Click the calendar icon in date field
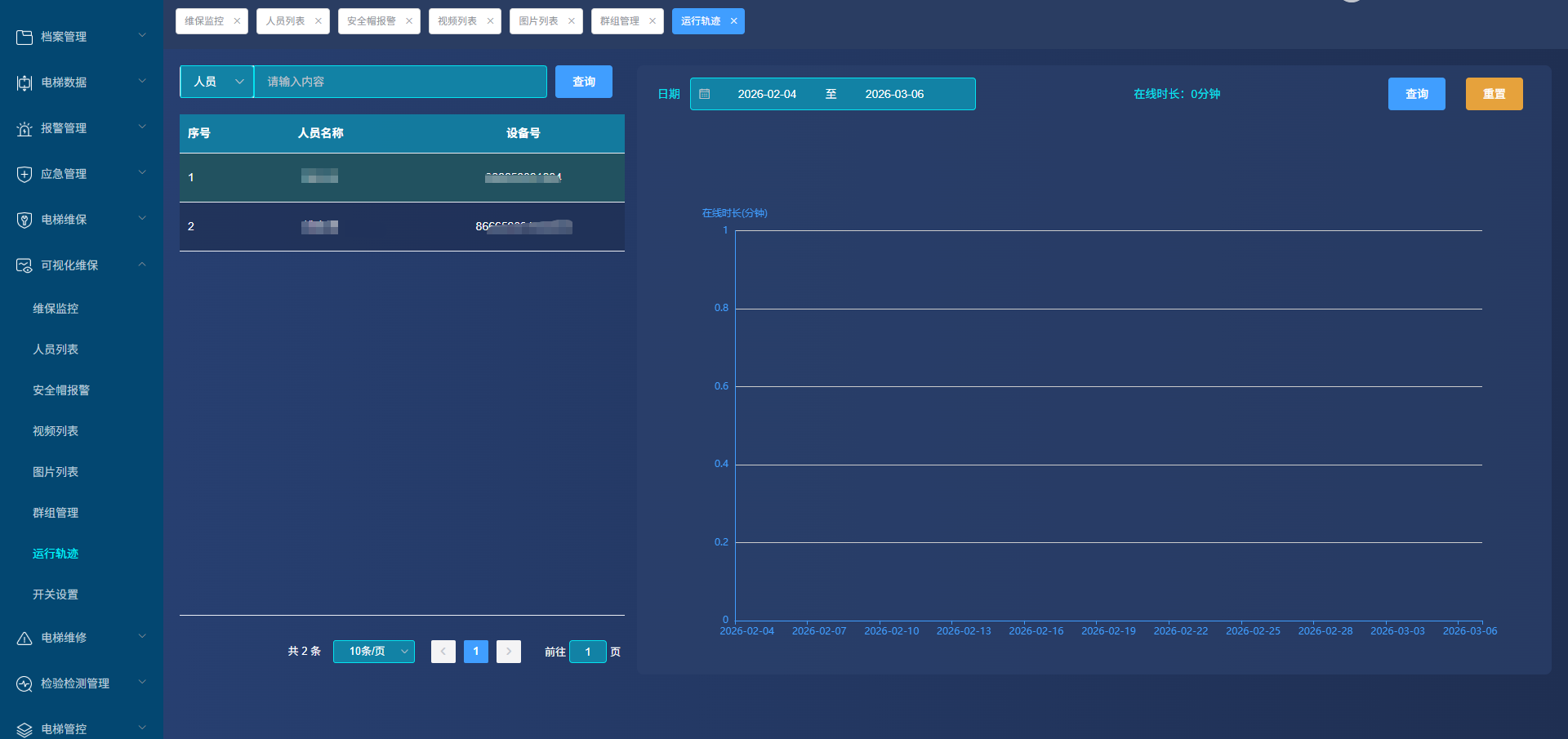The height and width of the screenshot is (739, 1568). [705, 94]
